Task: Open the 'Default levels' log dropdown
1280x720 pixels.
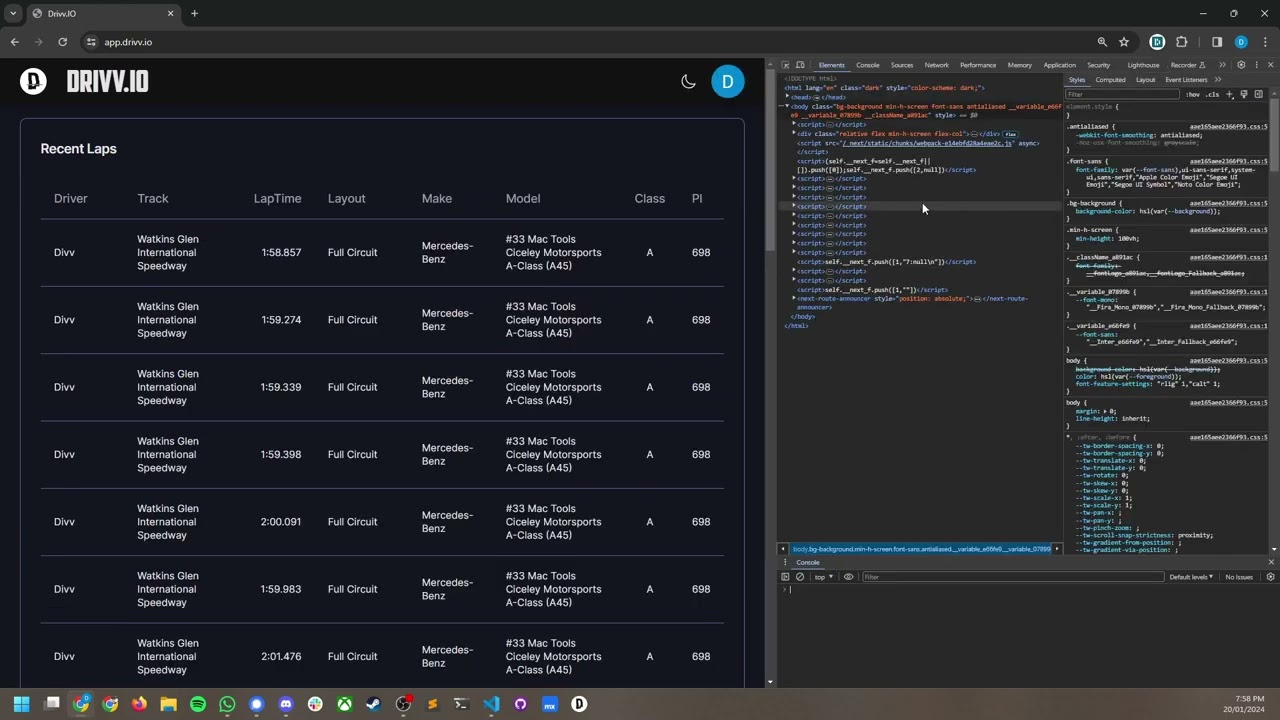Action: pyautogui.click(x=1191, y=577)
